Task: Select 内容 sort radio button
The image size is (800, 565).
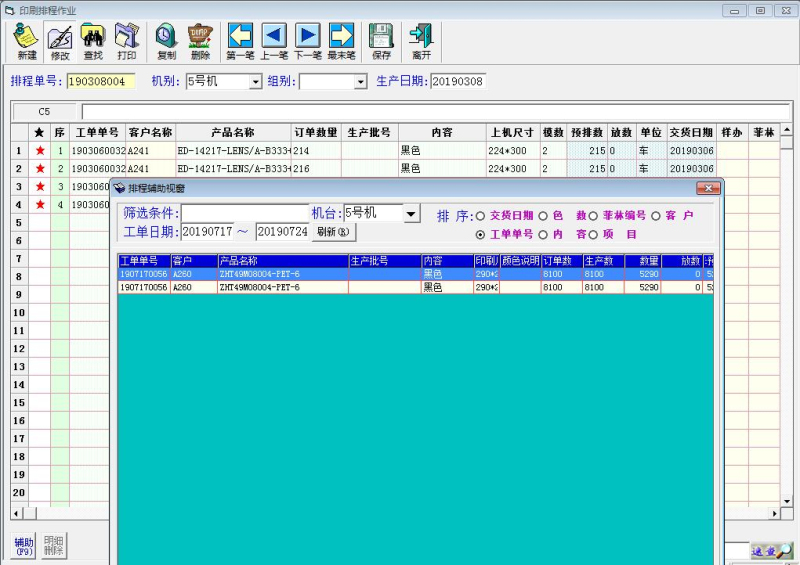Action: [x=543, y=235]
